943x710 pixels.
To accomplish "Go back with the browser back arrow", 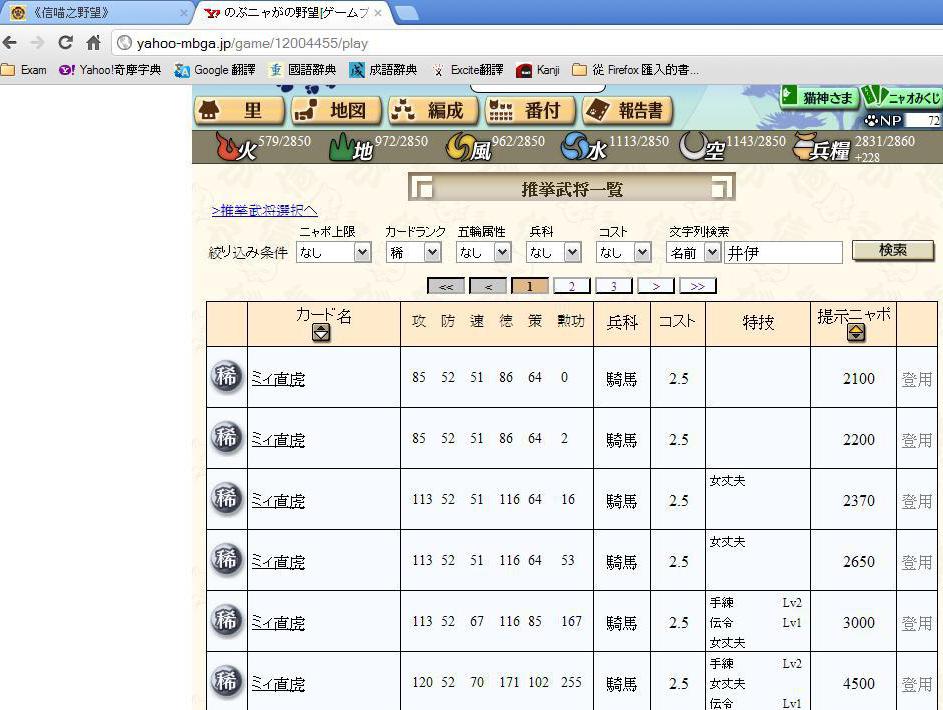I will (10, 43).
